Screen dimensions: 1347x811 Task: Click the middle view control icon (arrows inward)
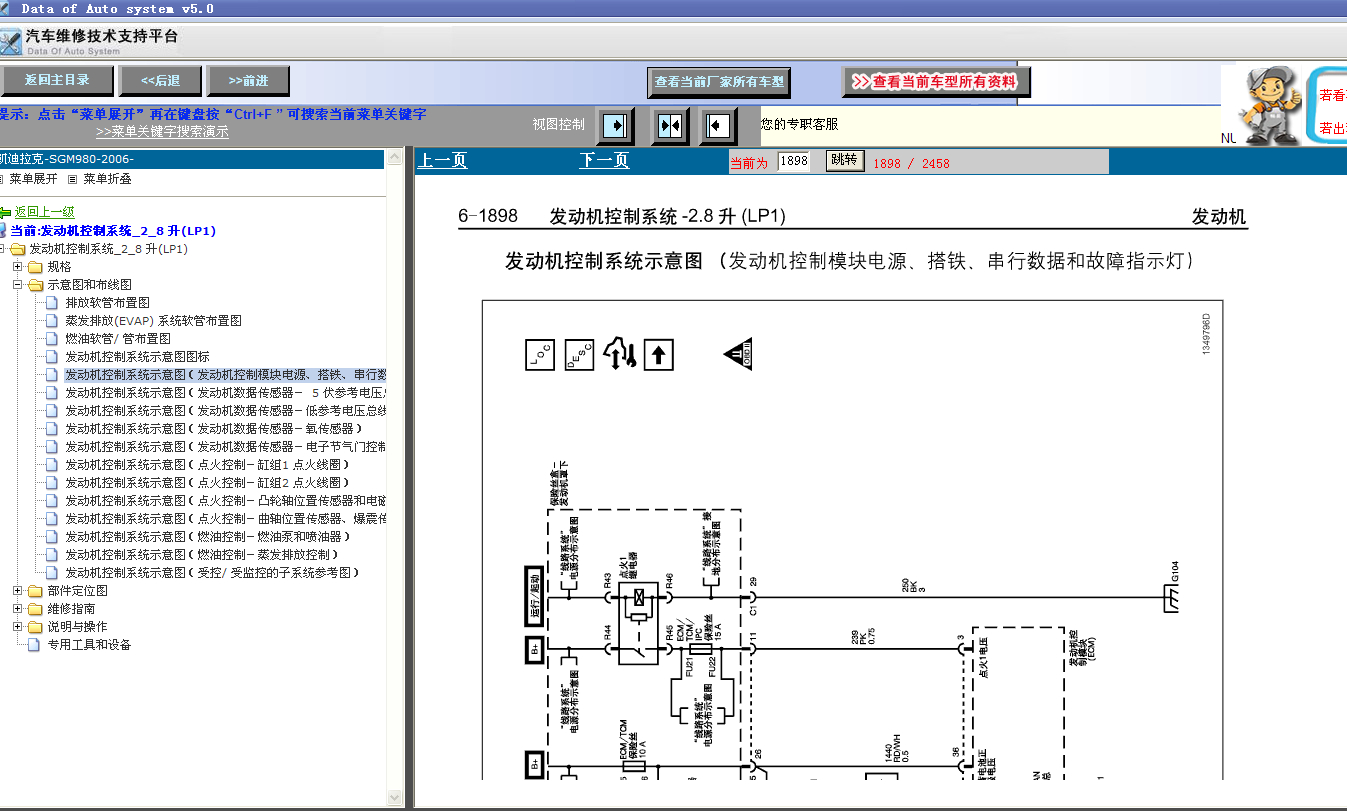tap(670, 125)
